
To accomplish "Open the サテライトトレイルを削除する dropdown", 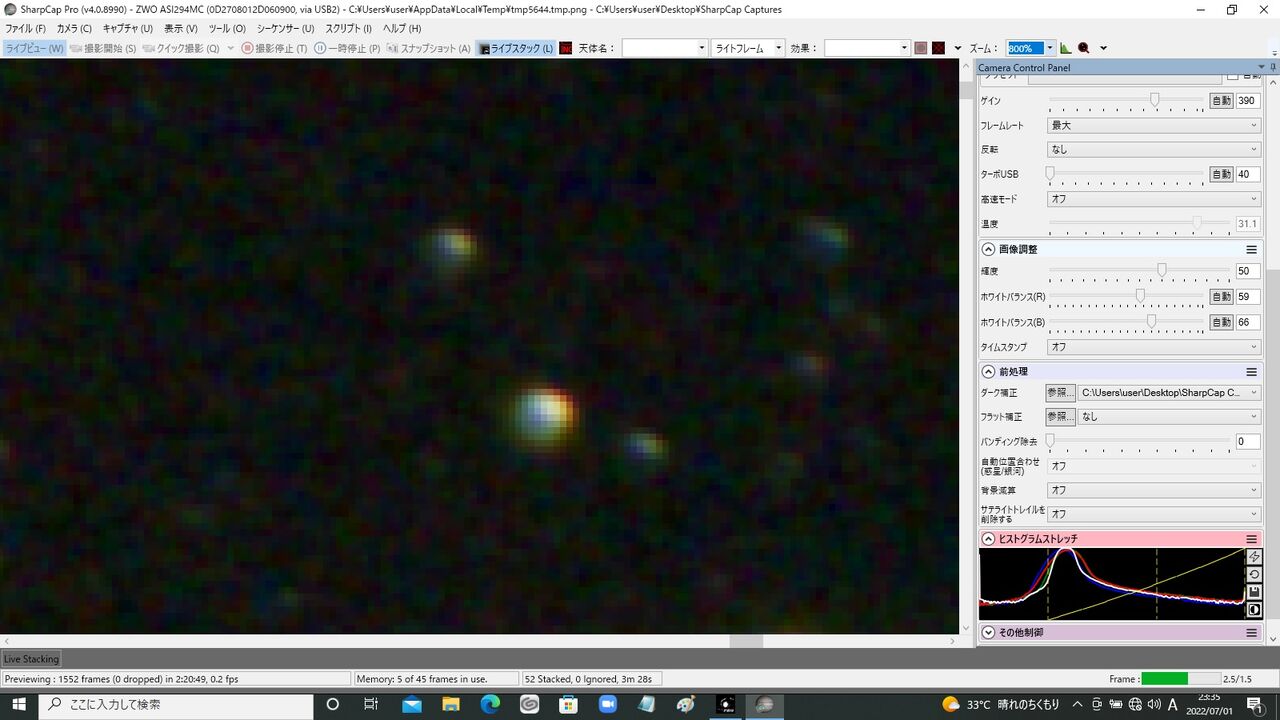I will (1153, 514).
